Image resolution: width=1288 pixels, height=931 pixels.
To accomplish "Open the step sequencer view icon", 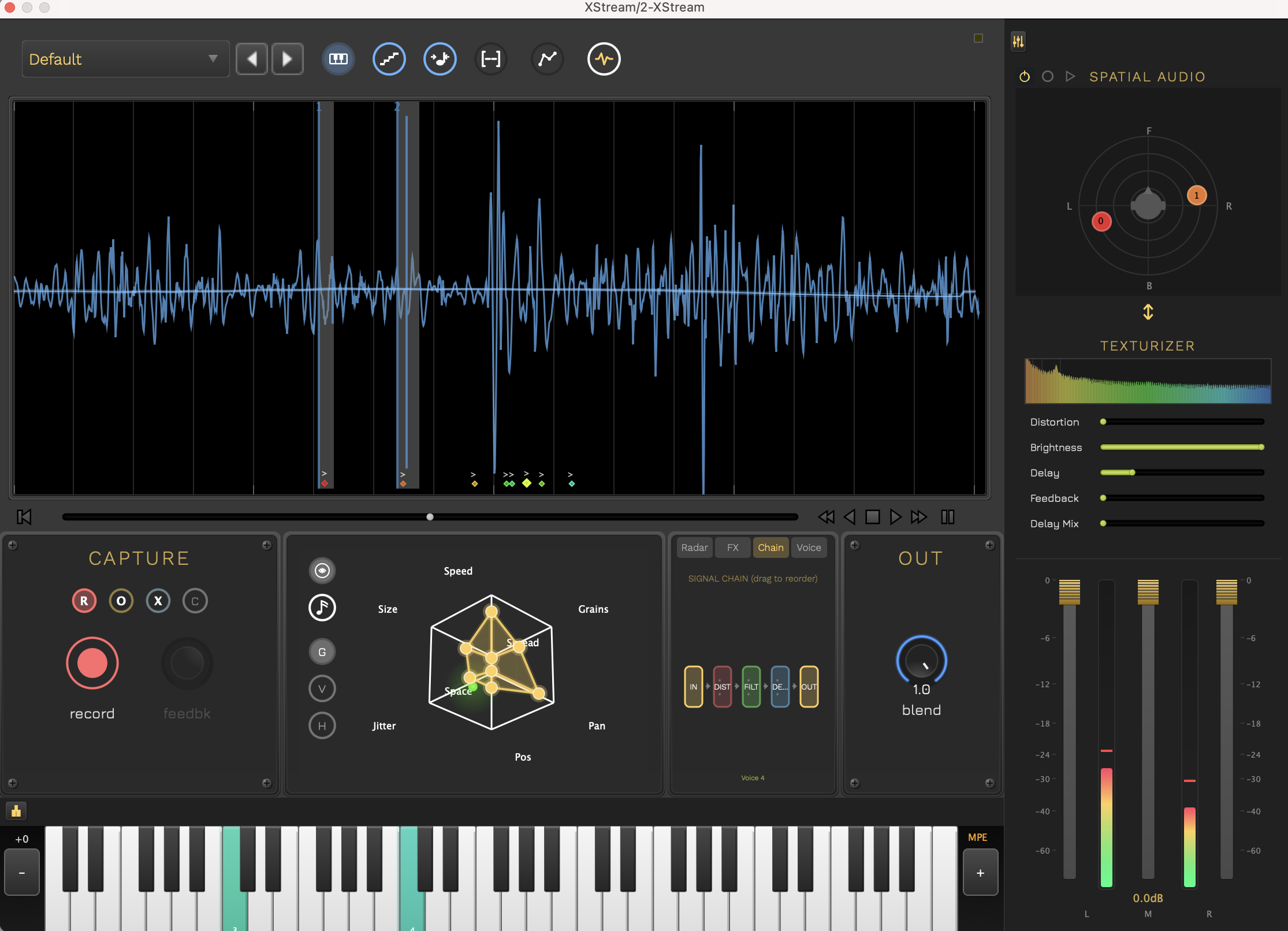I will pyautogui.click(x=389, y=58).
